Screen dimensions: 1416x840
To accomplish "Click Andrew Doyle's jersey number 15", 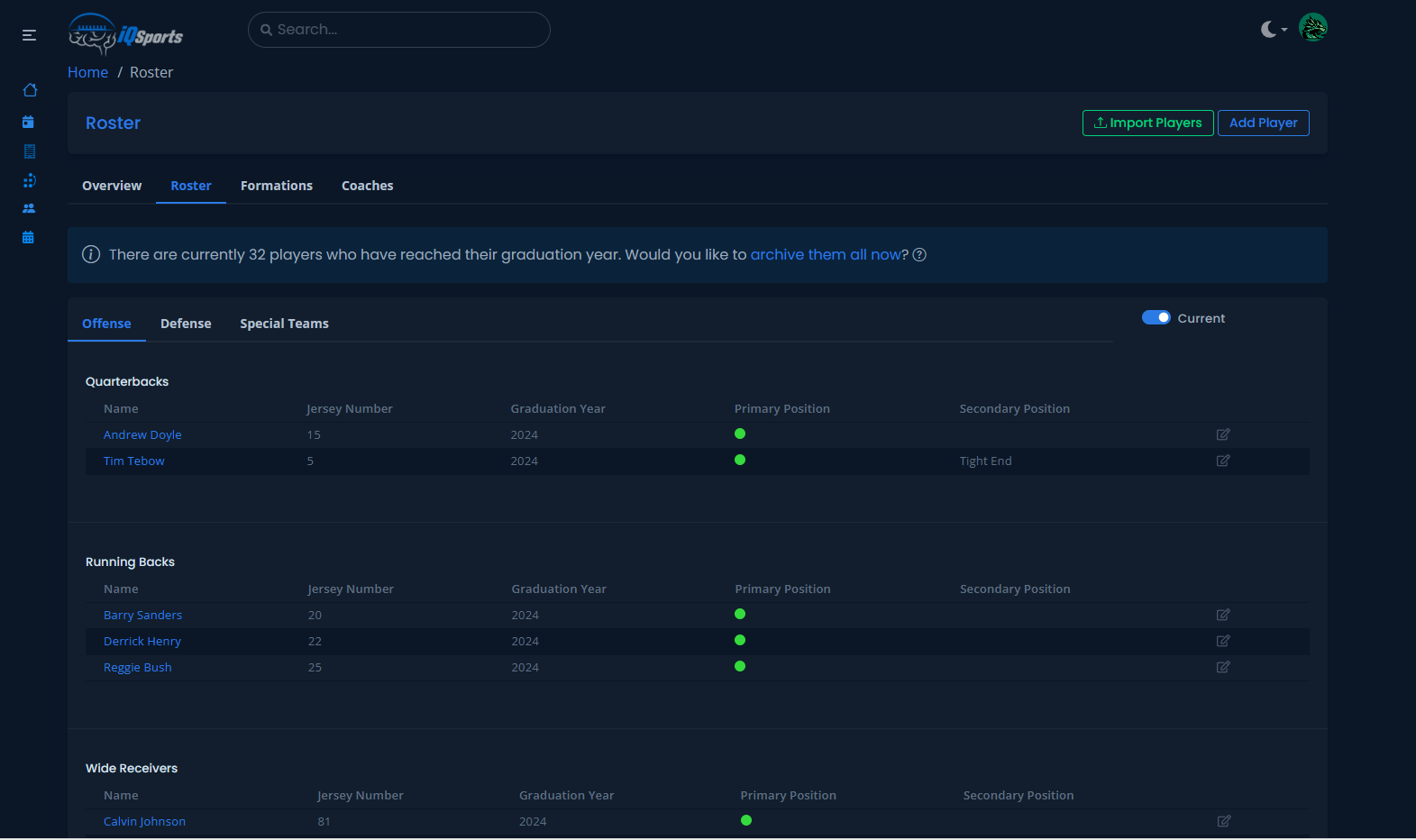I will (314, 434).
